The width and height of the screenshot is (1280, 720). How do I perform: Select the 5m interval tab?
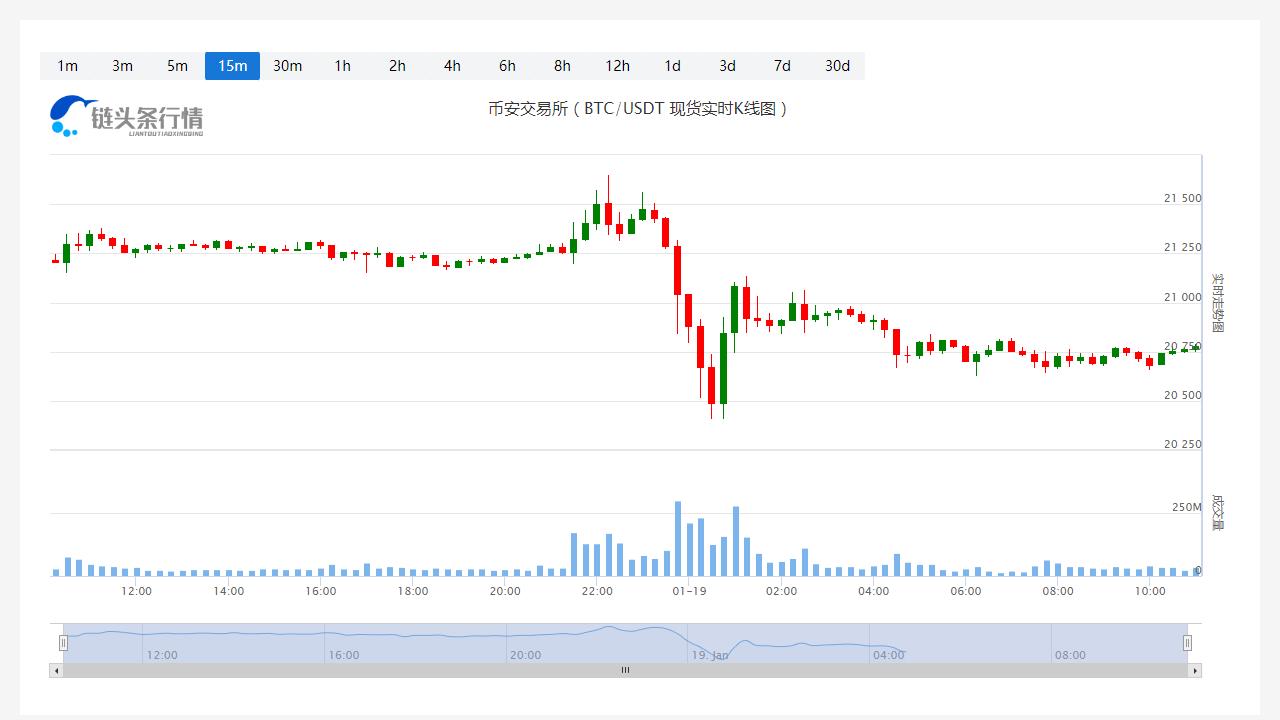click(x=177, y=66)
